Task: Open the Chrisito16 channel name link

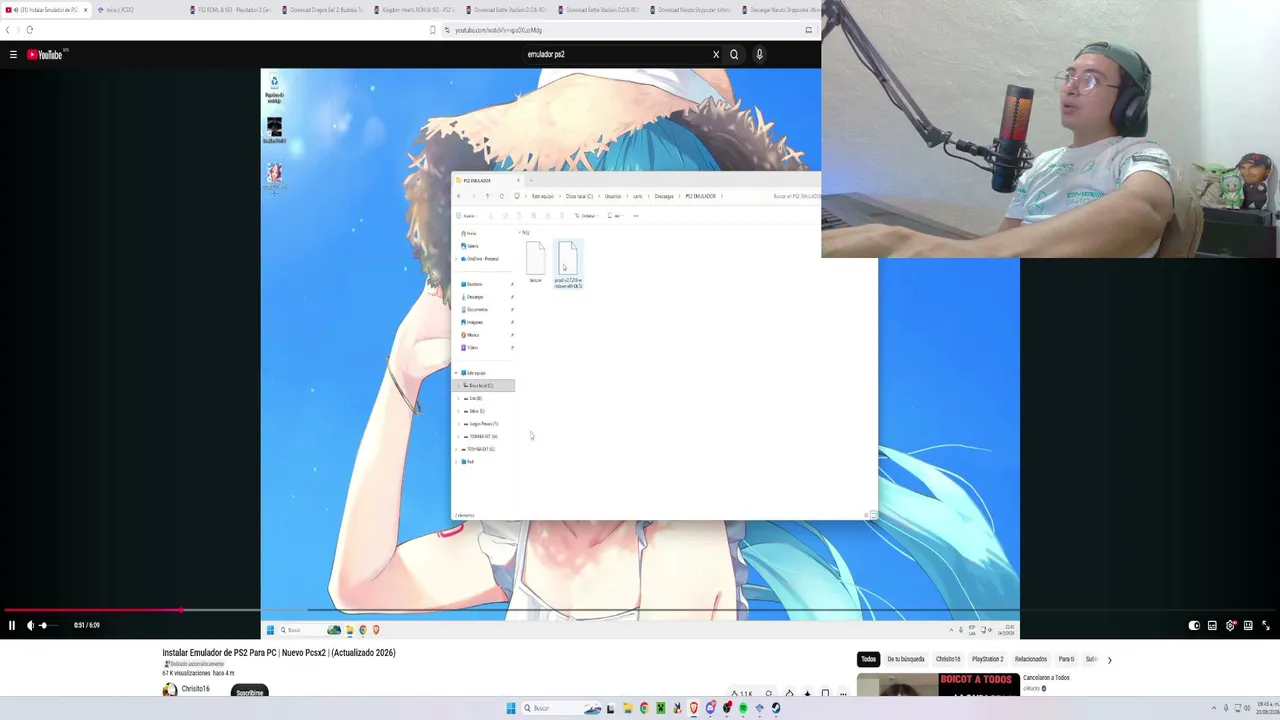Action: [x=196, y=689]
